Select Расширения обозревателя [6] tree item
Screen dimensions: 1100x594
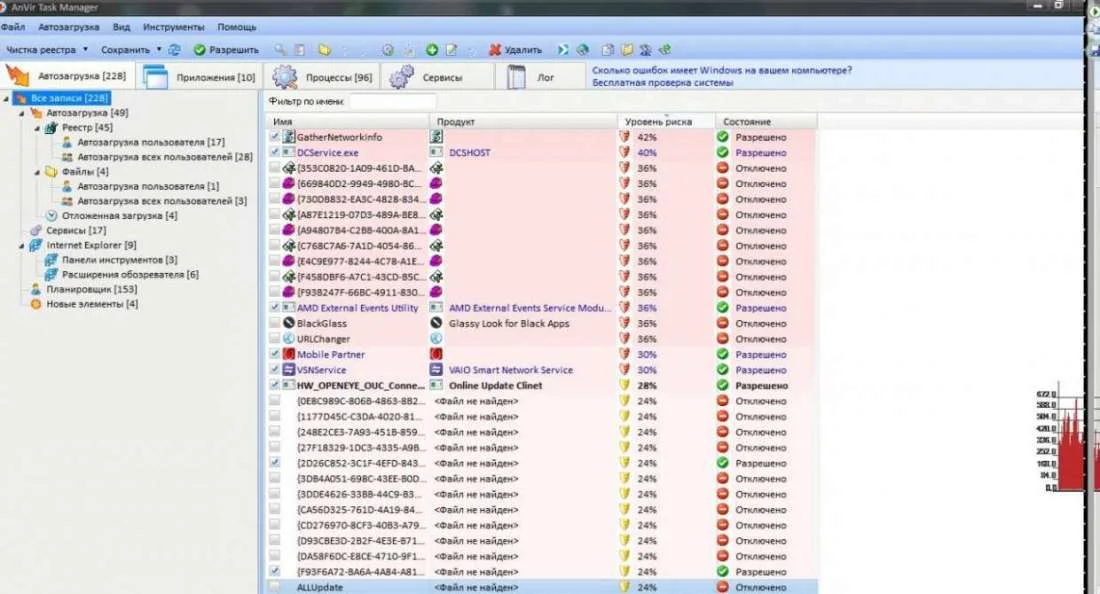point(130,274)
